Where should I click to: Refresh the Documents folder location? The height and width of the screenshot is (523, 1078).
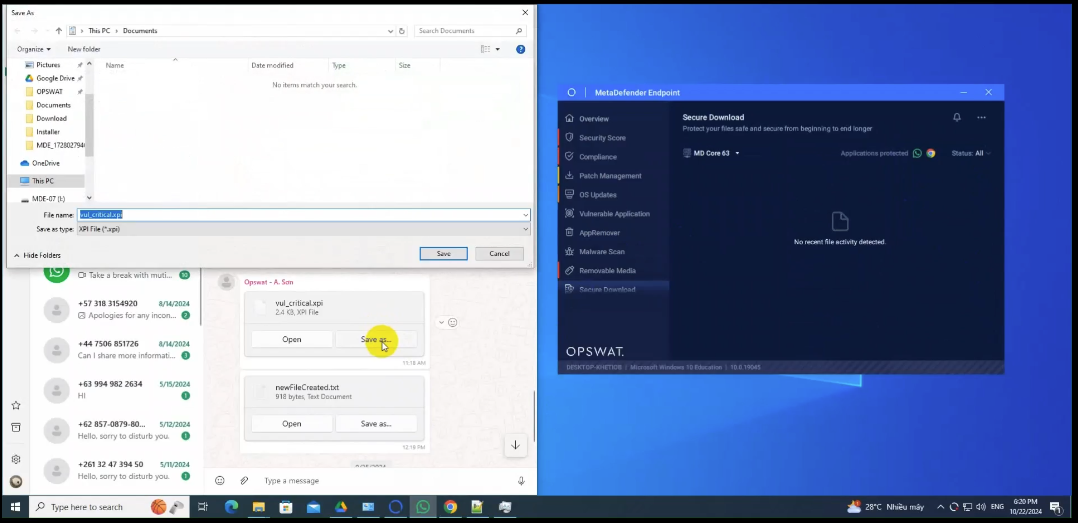pos(402,31)
